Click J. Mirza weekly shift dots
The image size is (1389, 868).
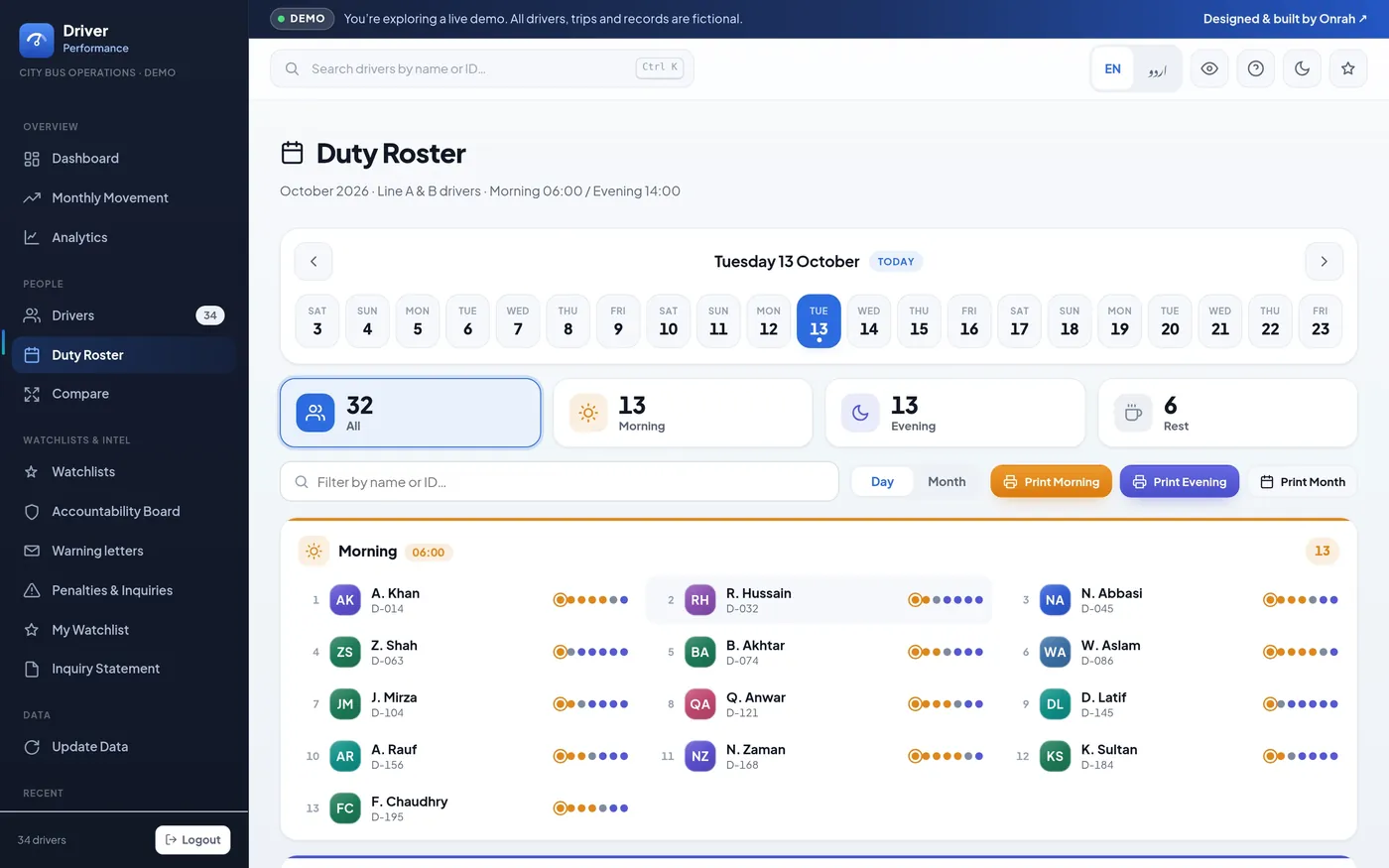pyautogui.click(x=591, y=704)
